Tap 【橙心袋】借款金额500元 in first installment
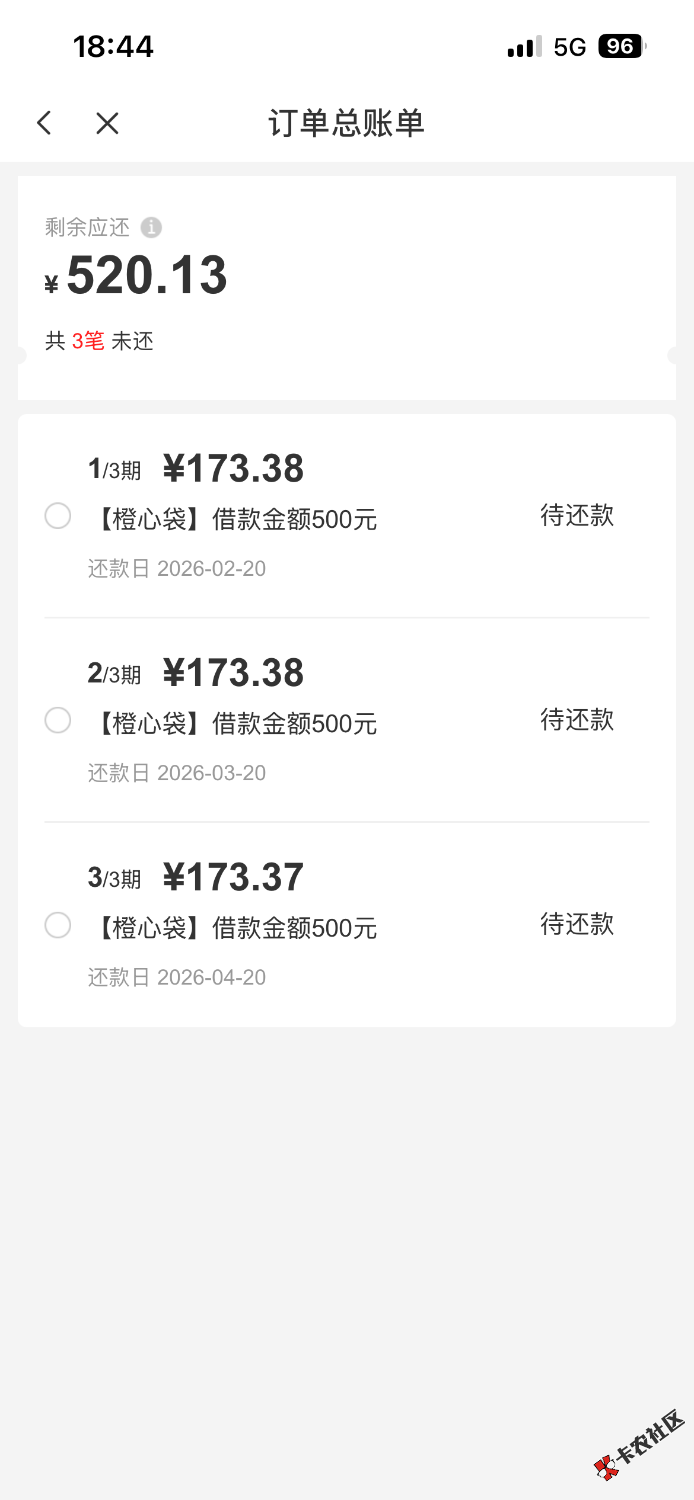694x1500 pixels. [233, 520]
